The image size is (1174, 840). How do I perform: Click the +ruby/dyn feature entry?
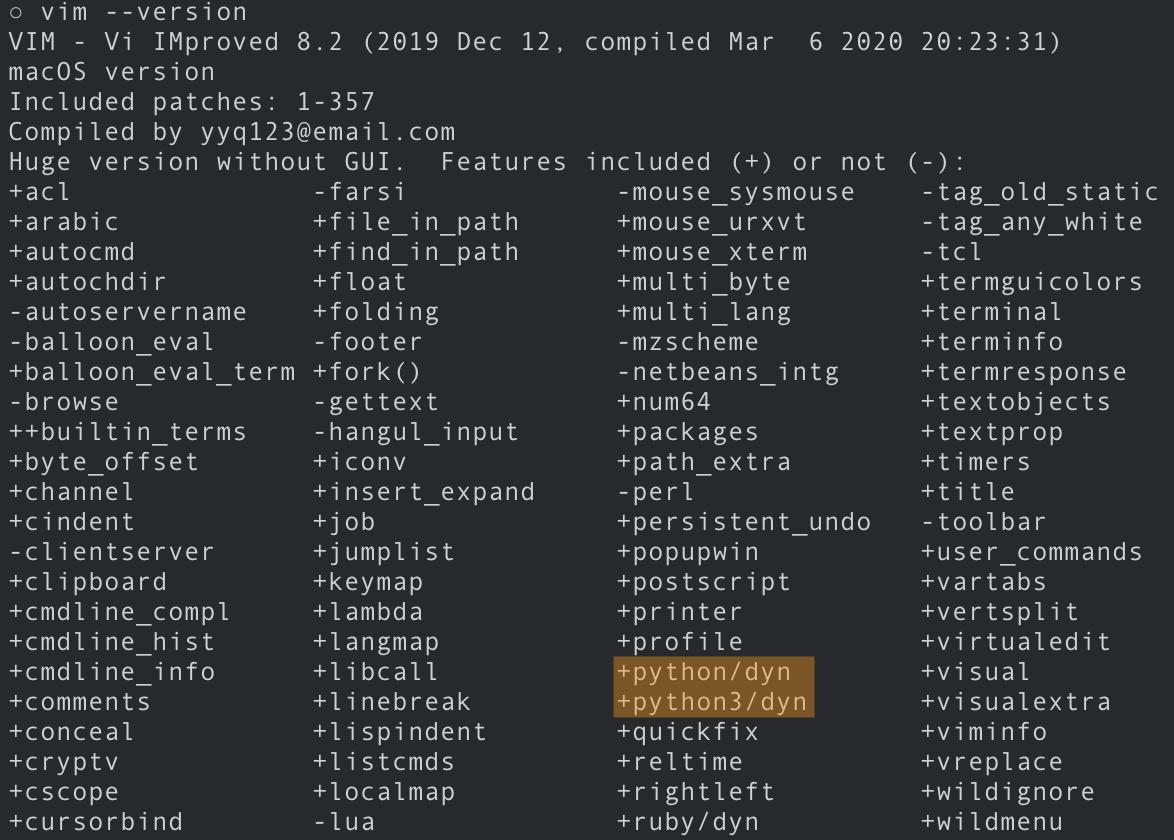coord(688,822)
